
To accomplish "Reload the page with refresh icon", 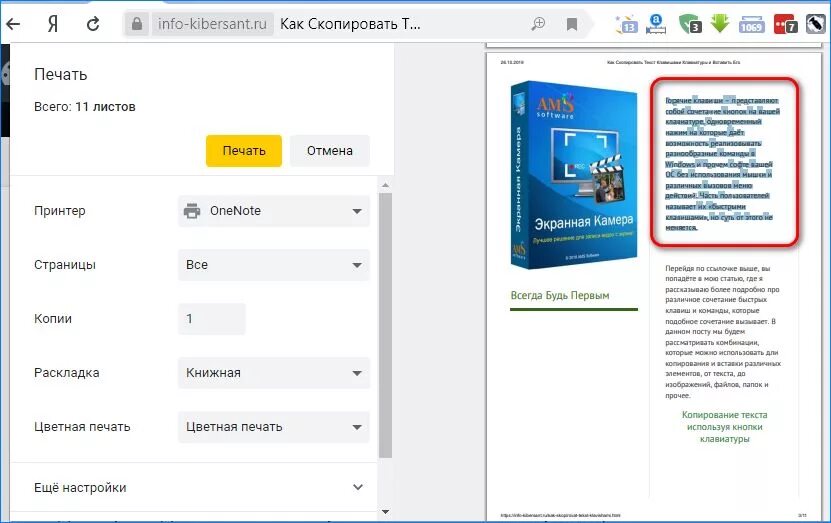I will tap(93, 24).
